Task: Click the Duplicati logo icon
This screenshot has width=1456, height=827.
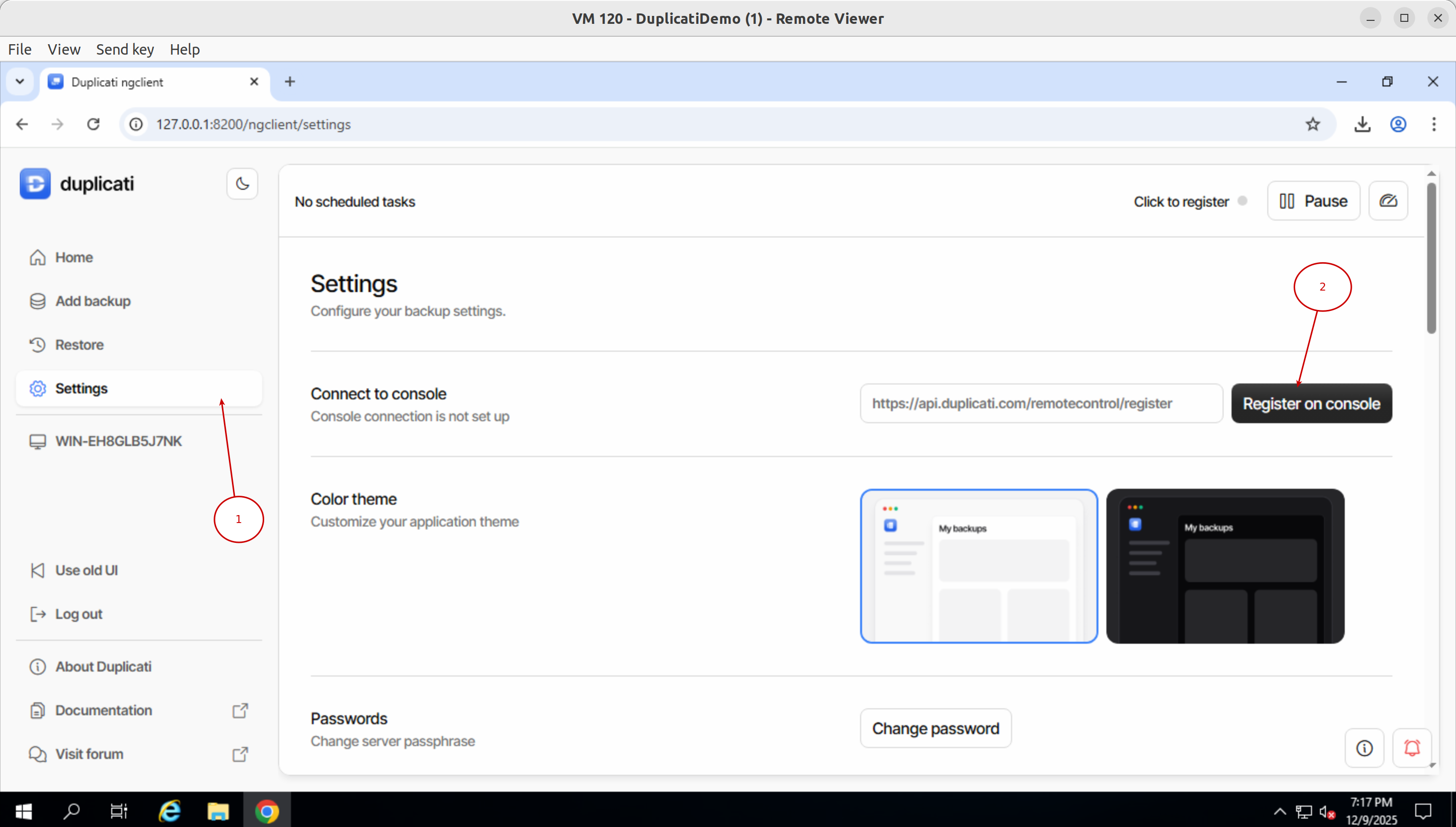Action: (x=35, y=183)
